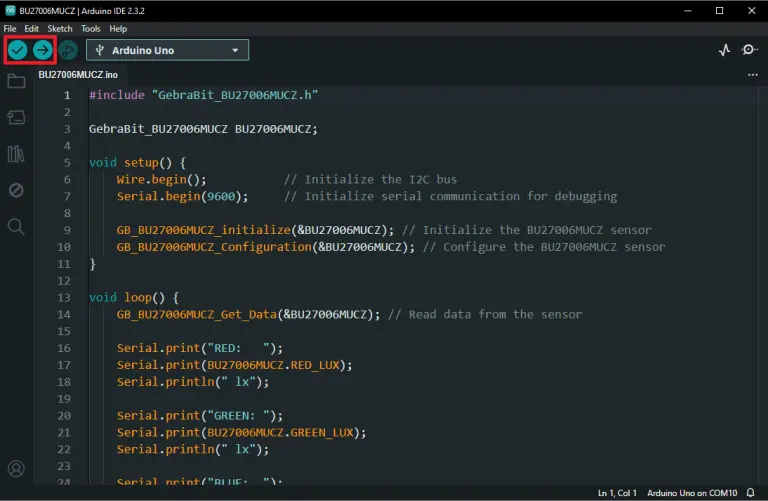Maximize the Arduino IDE window
The width and height of the screenshot is (768, 501).
[720, 10]
